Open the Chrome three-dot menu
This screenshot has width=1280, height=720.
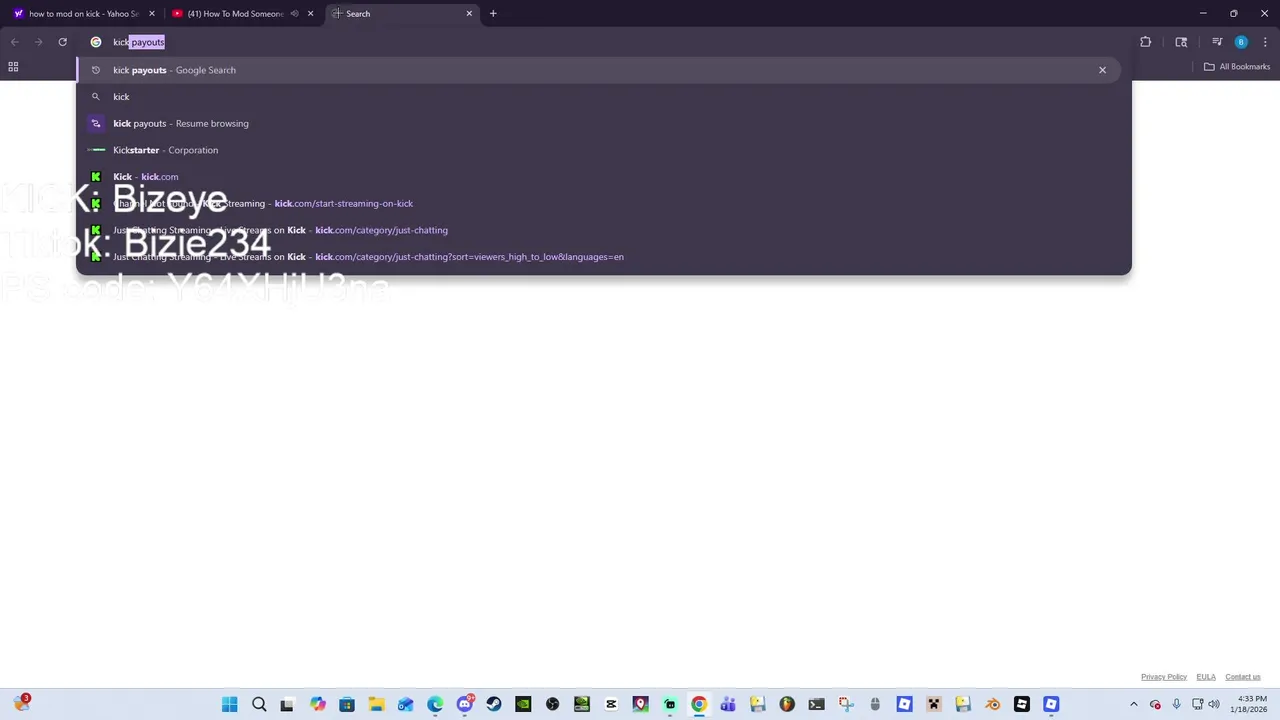click(x=1264, y=42)
